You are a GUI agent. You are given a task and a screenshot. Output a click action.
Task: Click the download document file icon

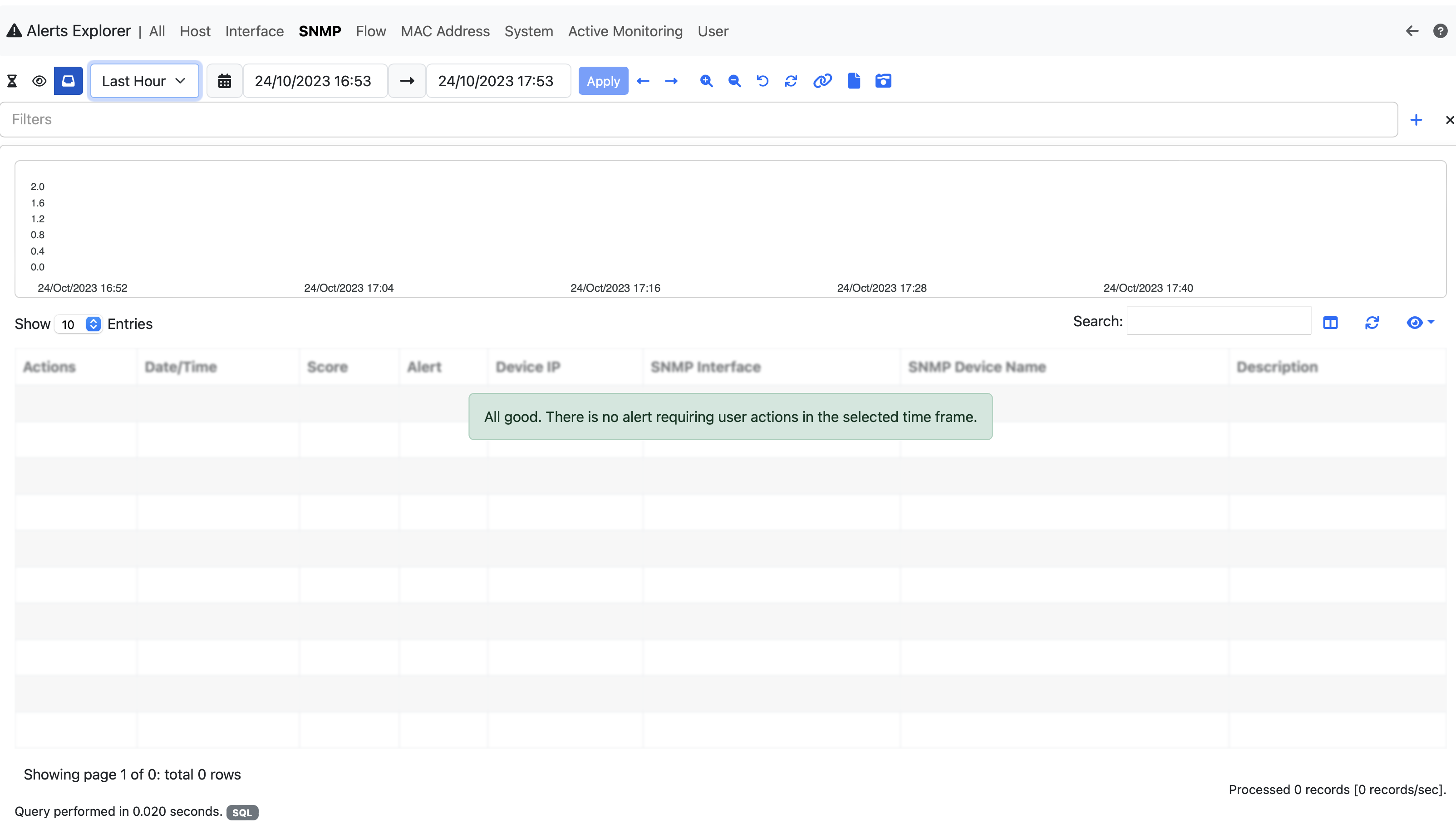pos(854,81)
